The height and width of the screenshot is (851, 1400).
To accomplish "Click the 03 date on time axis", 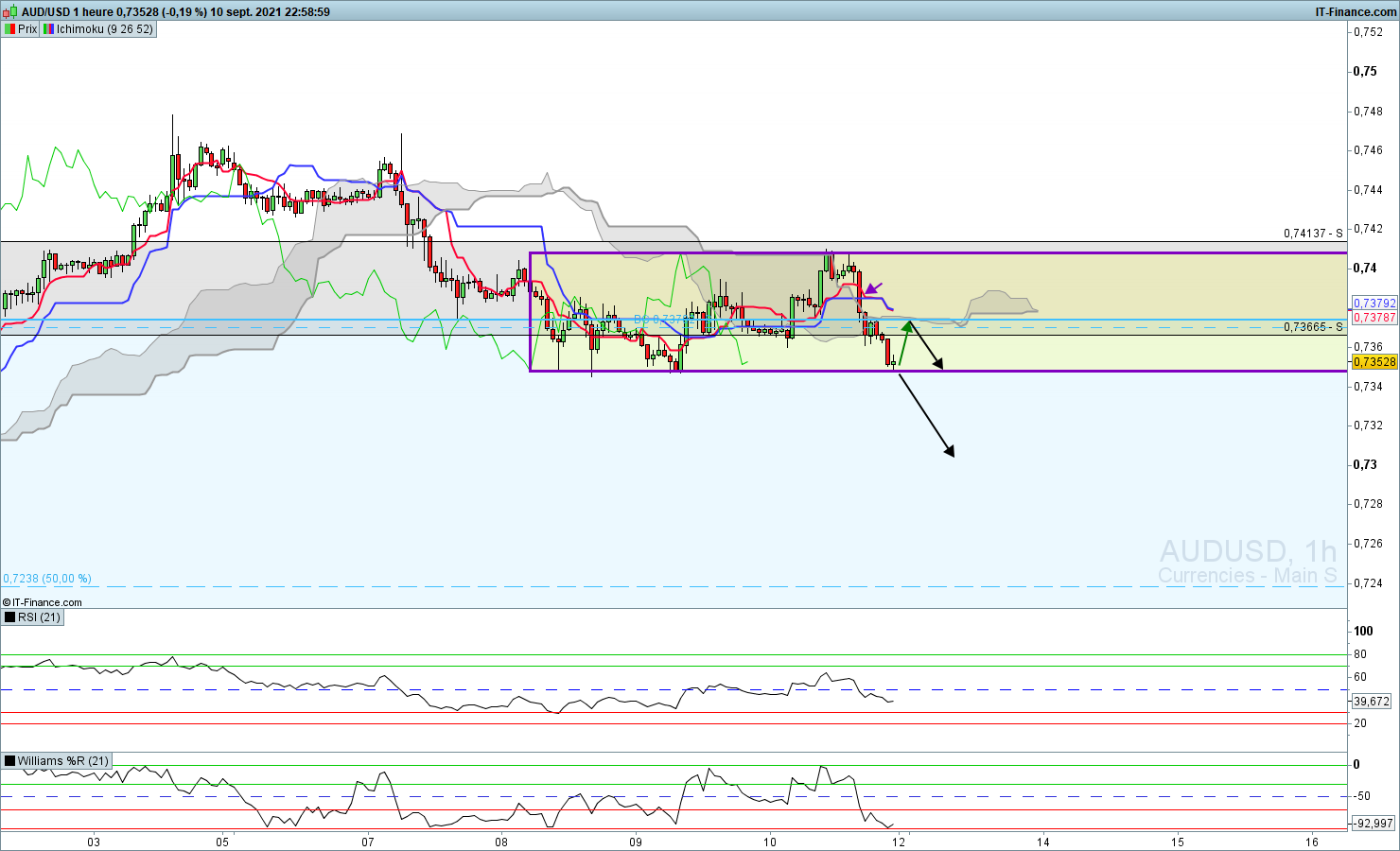I will click(x=94, y=842).
